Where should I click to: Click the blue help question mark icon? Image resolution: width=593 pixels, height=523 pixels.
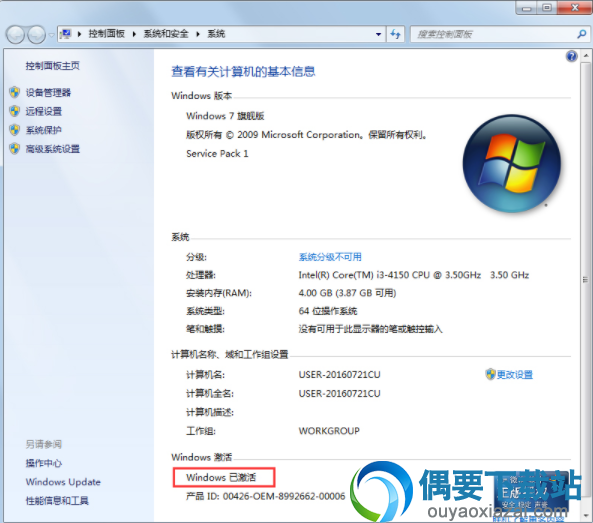(571, 56)
